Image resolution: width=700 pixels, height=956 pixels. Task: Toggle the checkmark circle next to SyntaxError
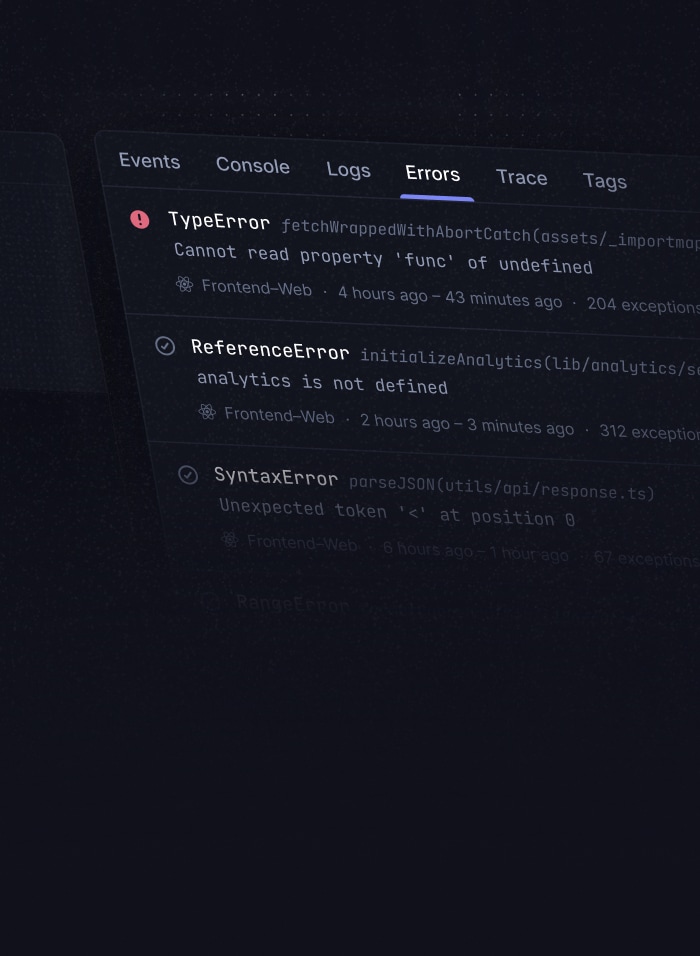188,474
